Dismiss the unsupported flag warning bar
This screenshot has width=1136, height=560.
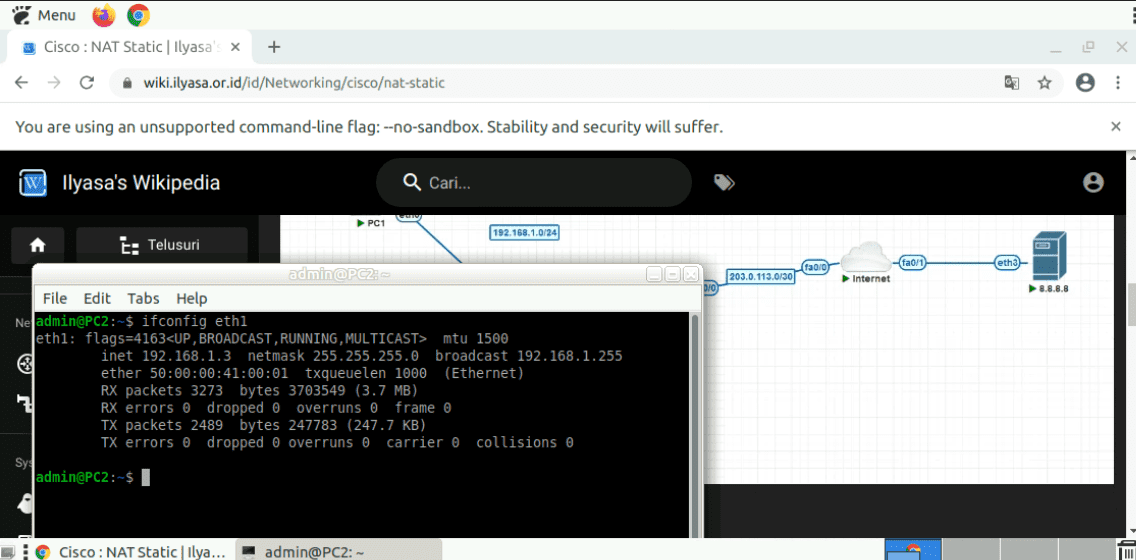tap(1116, 126)
